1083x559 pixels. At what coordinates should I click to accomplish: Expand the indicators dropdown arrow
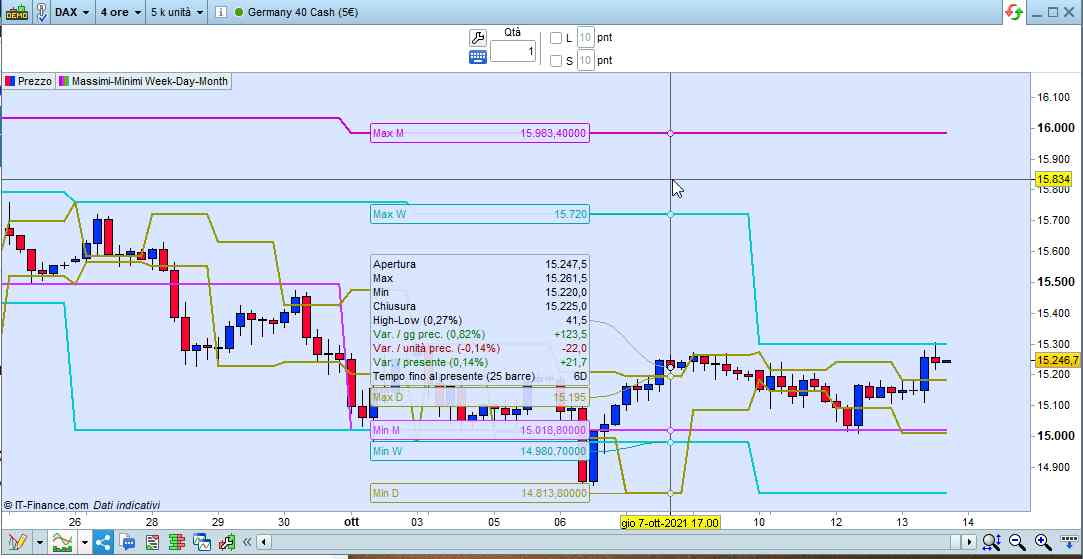(x=85, y=542)
